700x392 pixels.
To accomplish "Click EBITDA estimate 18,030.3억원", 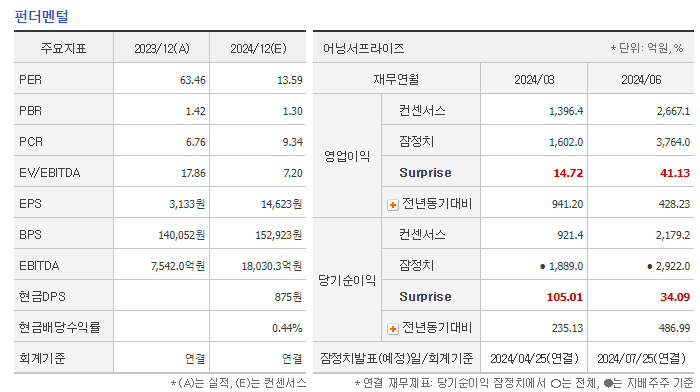I will click(x=272, y=266).
